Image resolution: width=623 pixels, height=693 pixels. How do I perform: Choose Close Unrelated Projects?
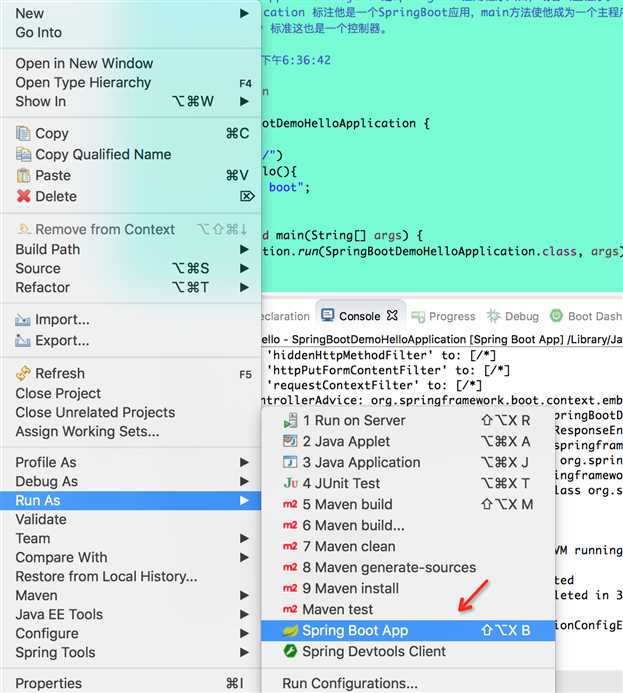click(131, 412)
